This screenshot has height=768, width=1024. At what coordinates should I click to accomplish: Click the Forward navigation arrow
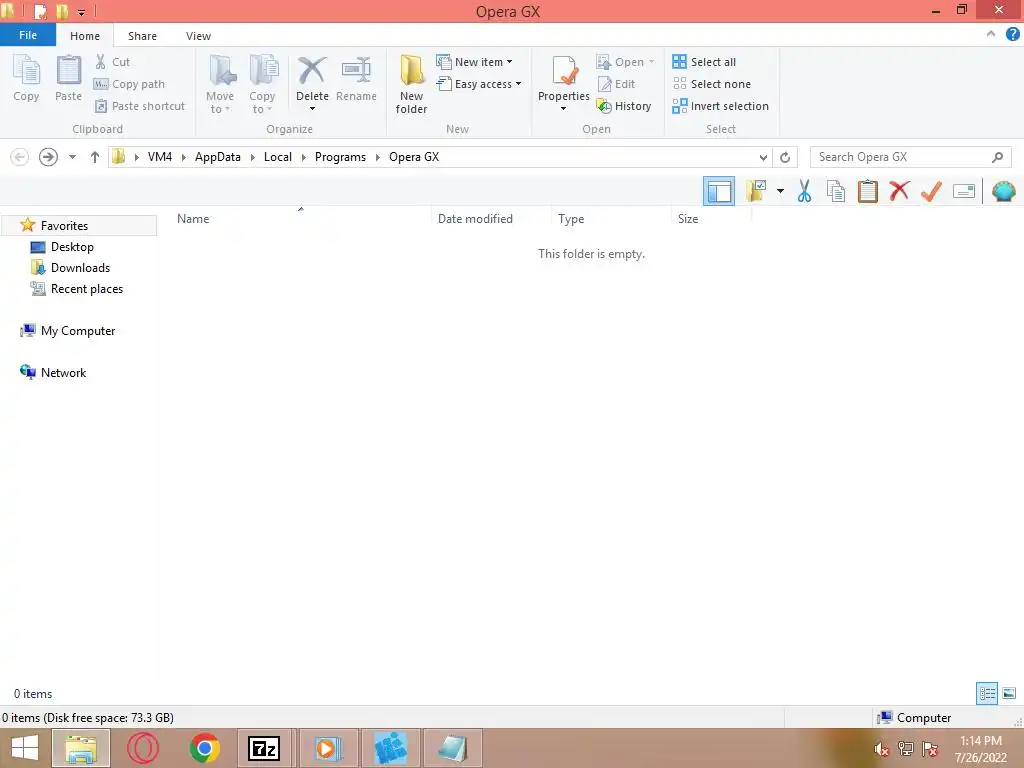tap(48, 157)
